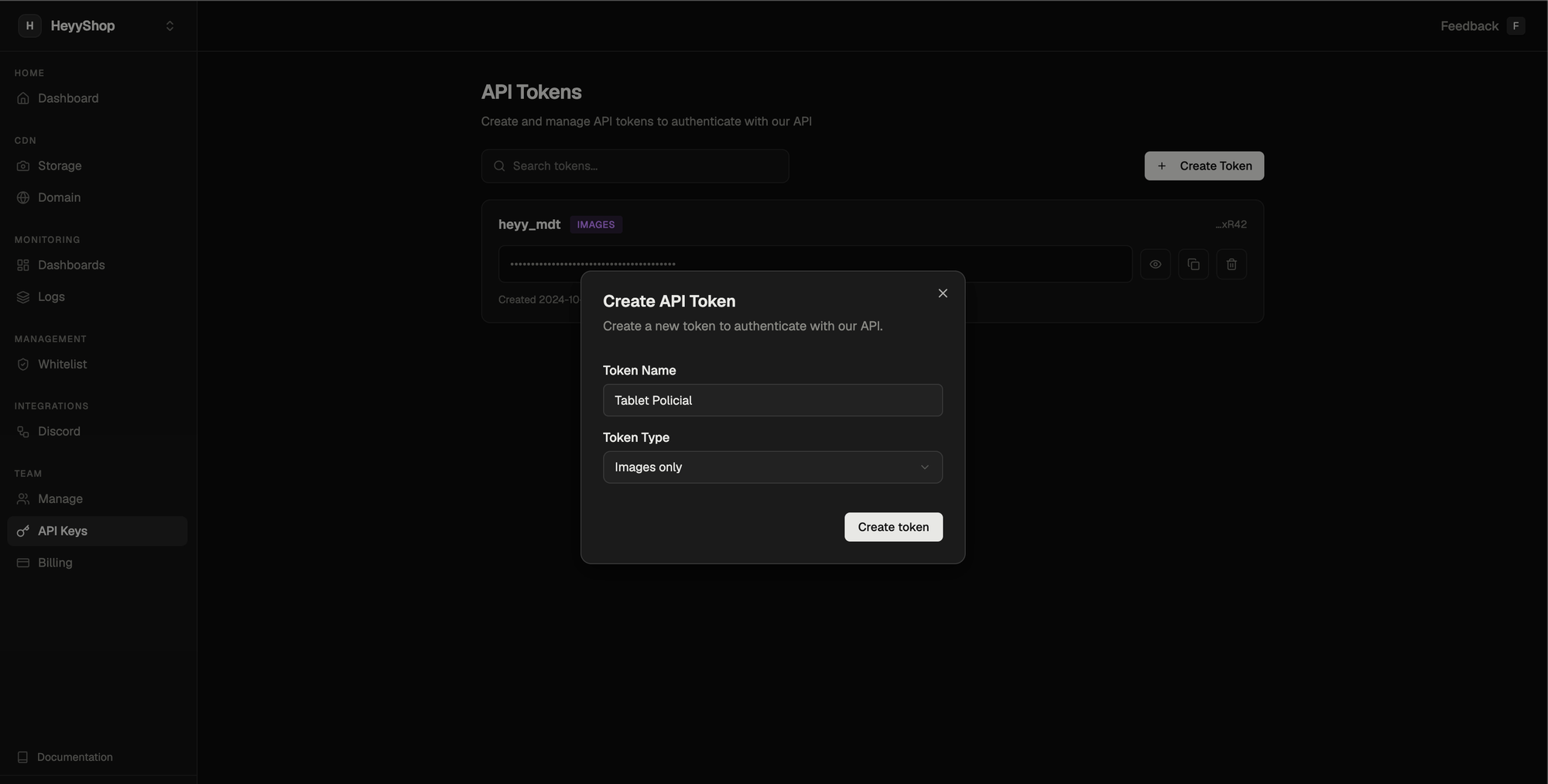Submit with Create token button
1548x784 pixels.
(893, 527)
